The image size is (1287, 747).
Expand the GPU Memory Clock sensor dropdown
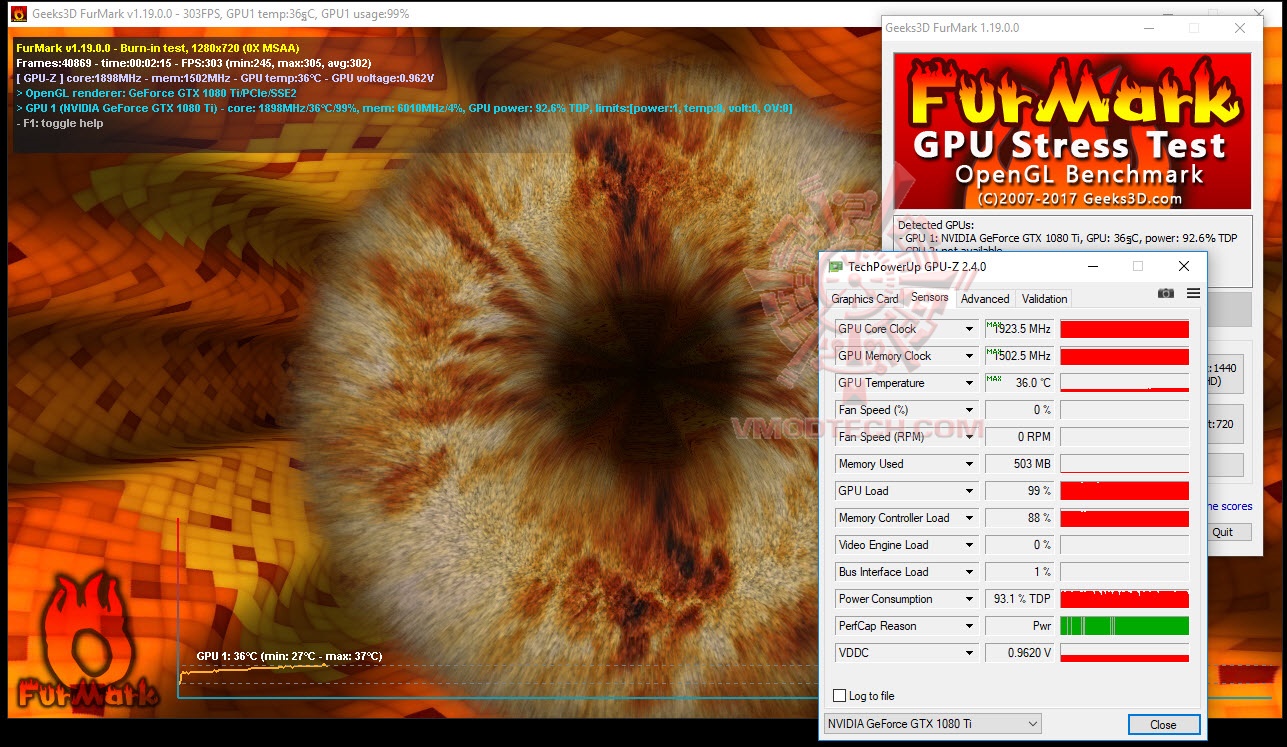969,356
